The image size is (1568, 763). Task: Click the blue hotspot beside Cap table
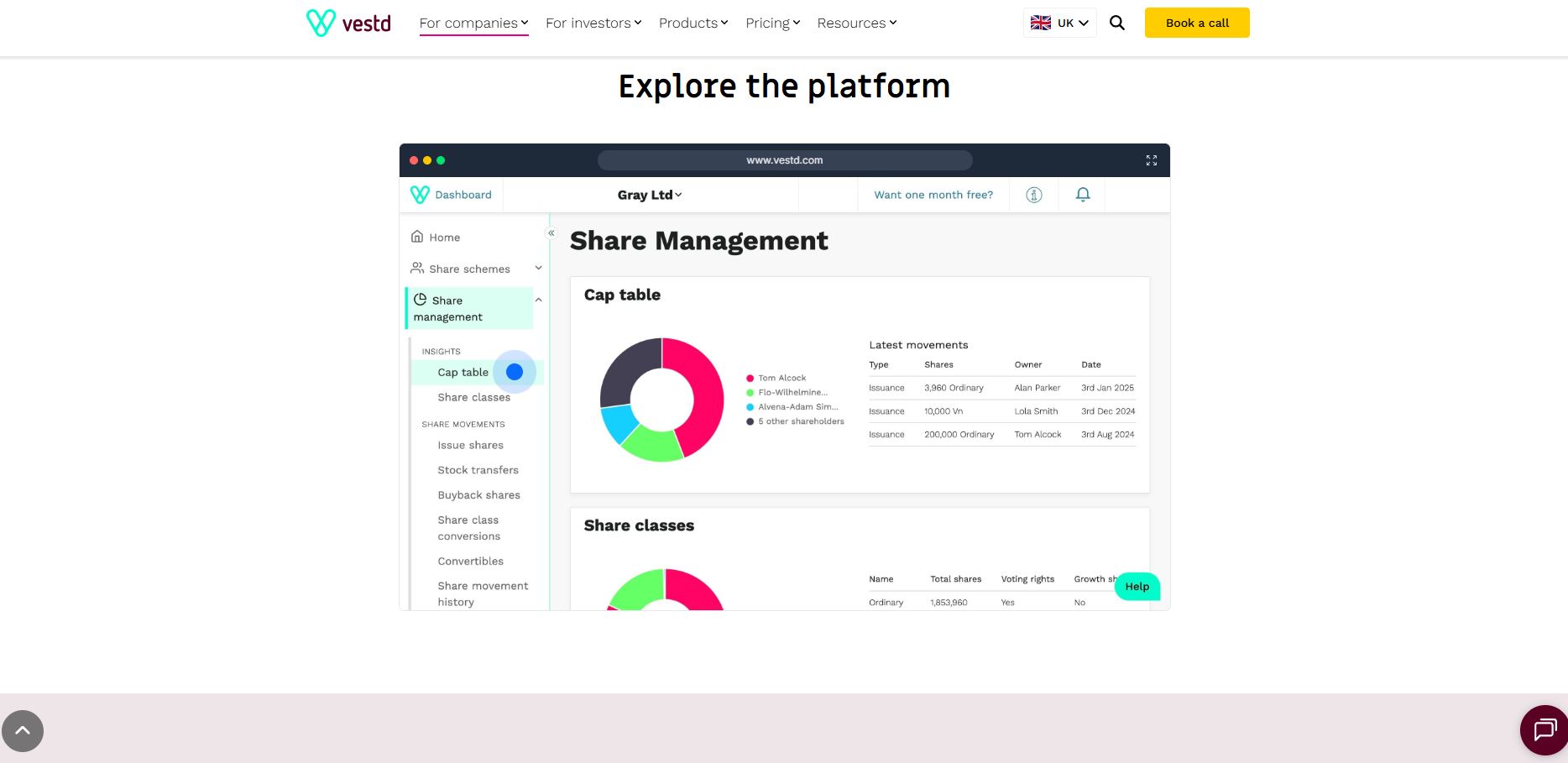point(515,372)
